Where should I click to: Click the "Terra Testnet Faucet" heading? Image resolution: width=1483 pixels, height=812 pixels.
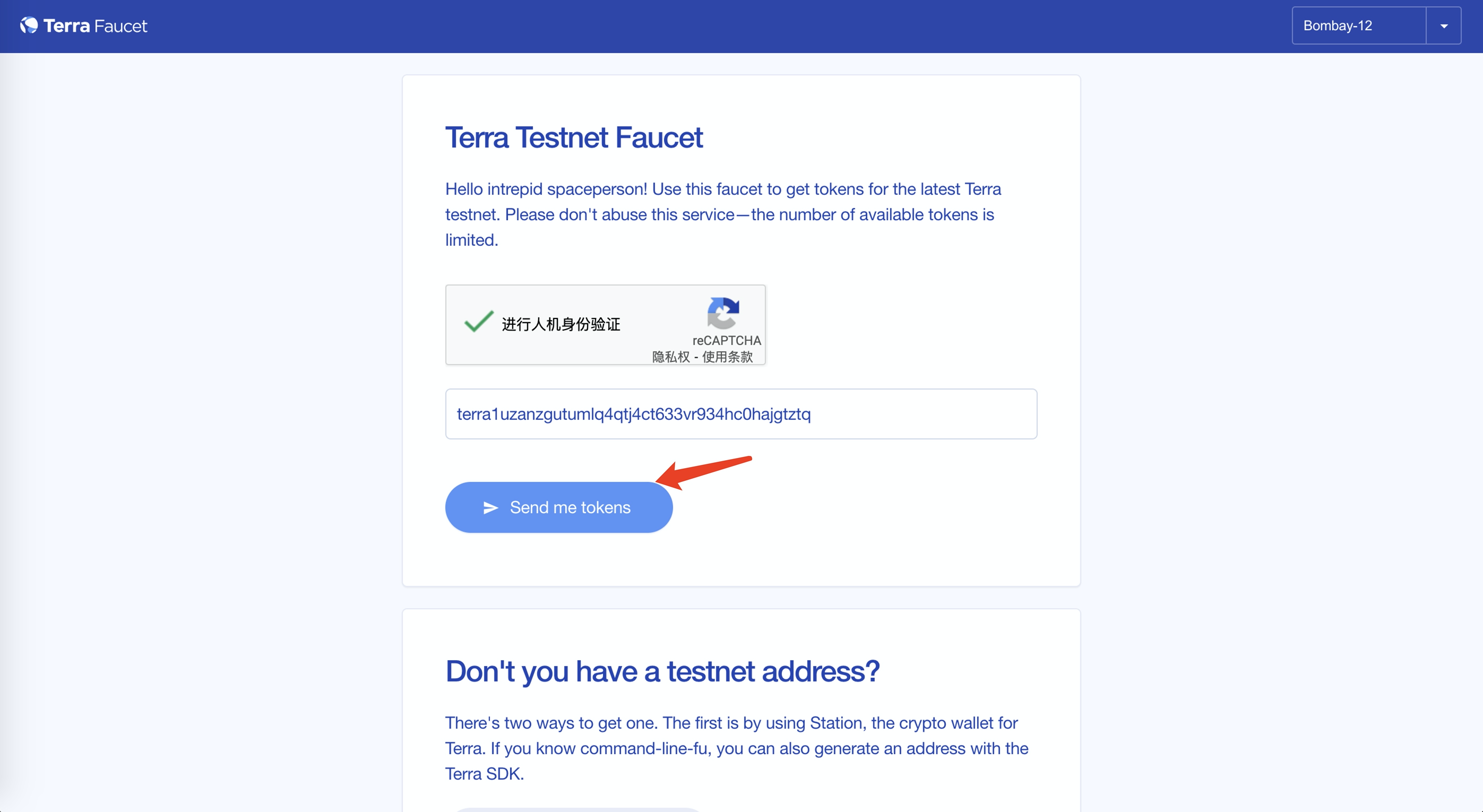(x=573, y=137)
